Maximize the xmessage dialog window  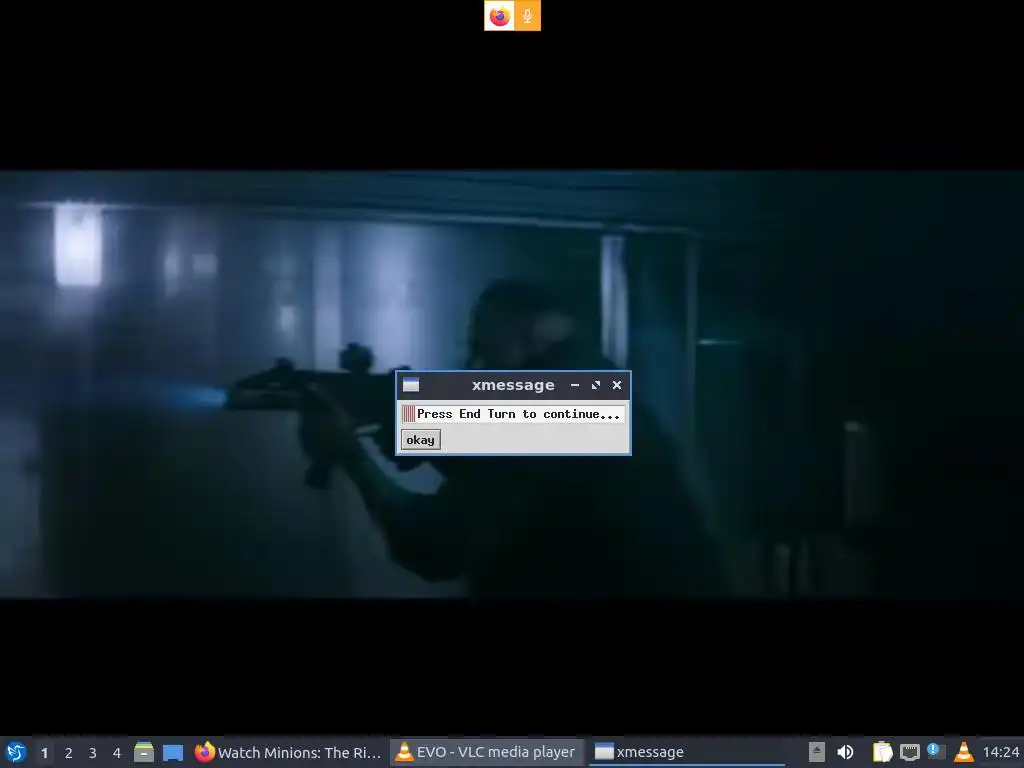596,385
